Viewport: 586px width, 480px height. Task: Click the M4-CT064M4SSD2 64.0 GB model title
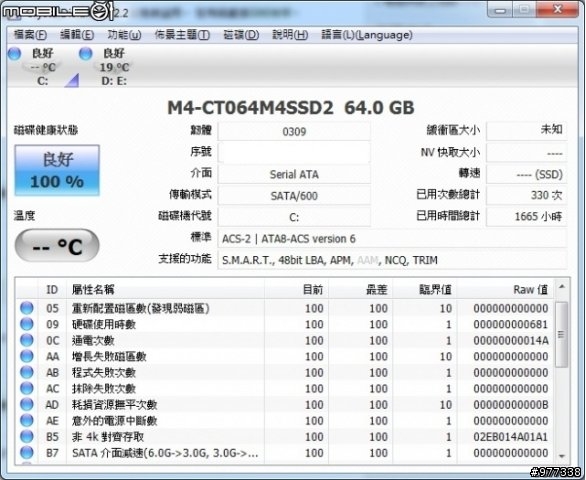tap(291, 108)
